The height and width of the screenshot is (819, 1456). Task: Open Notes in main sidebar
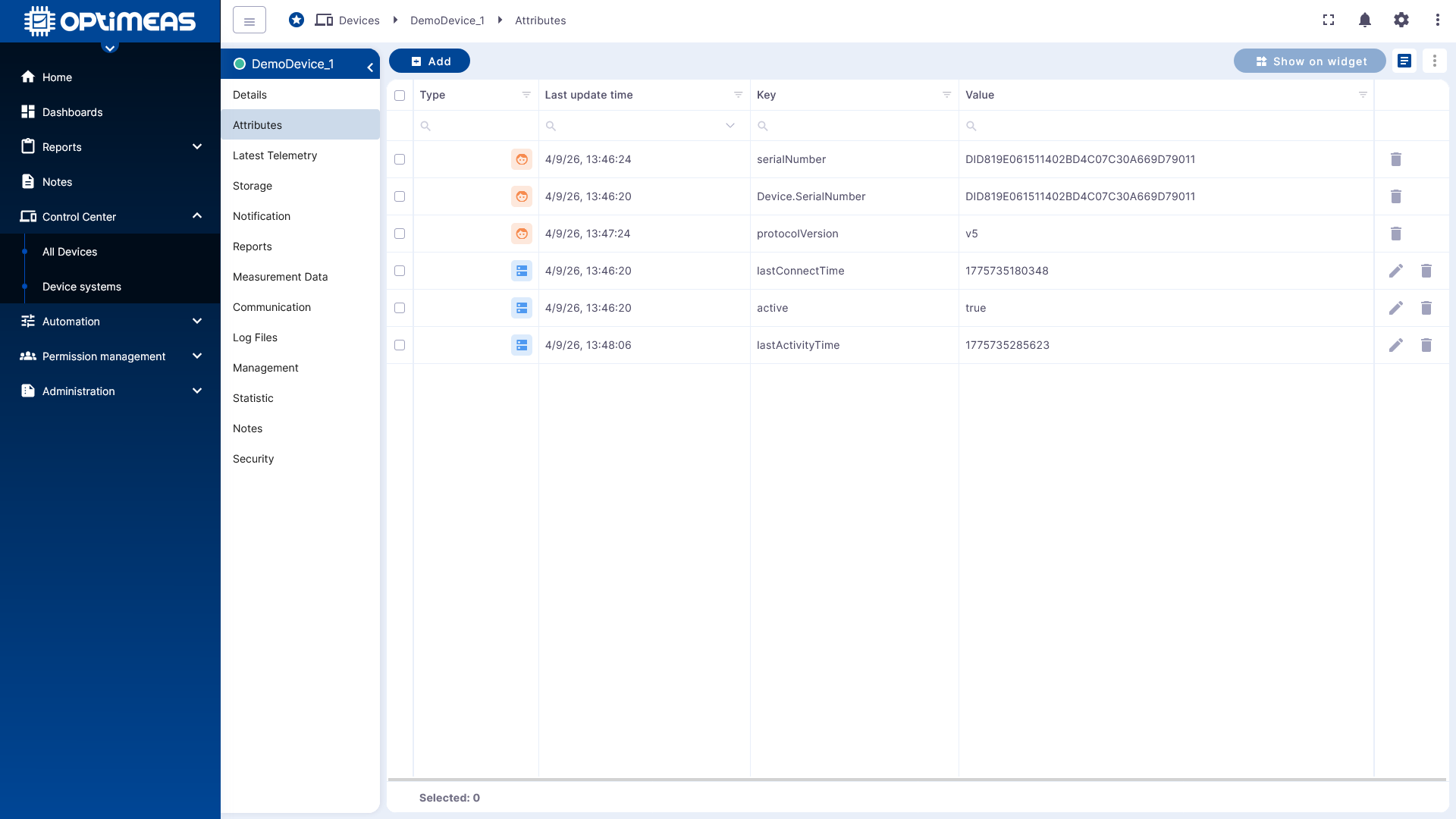click(110, 182)
